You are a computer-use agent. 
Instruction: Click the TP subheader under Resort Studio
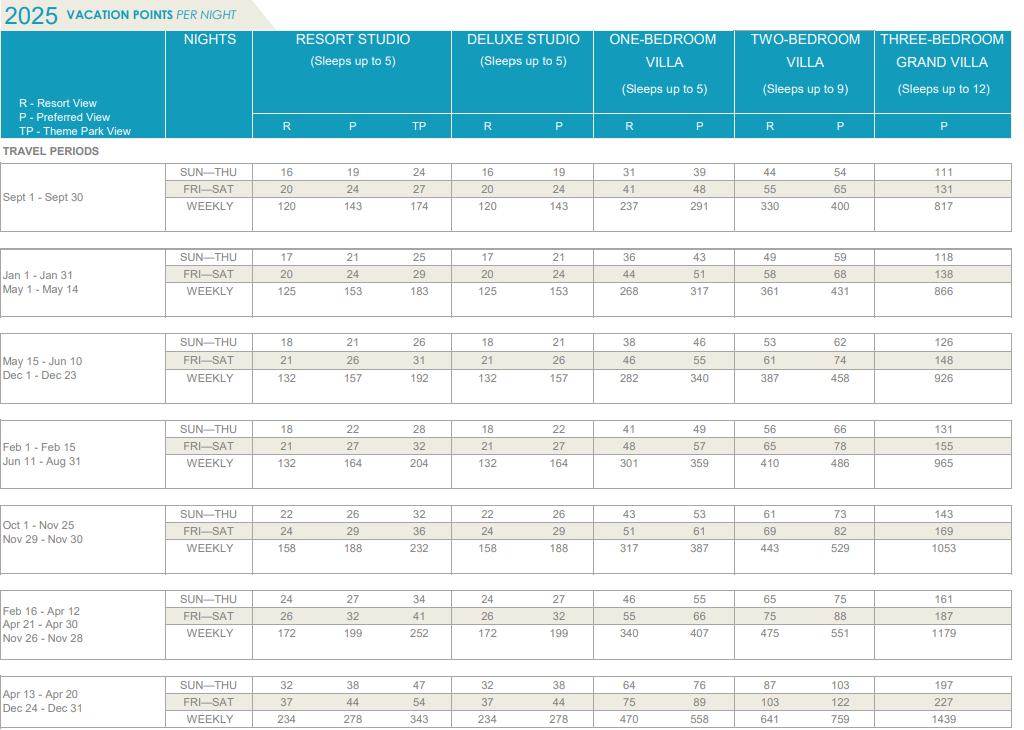coord(419,127)
